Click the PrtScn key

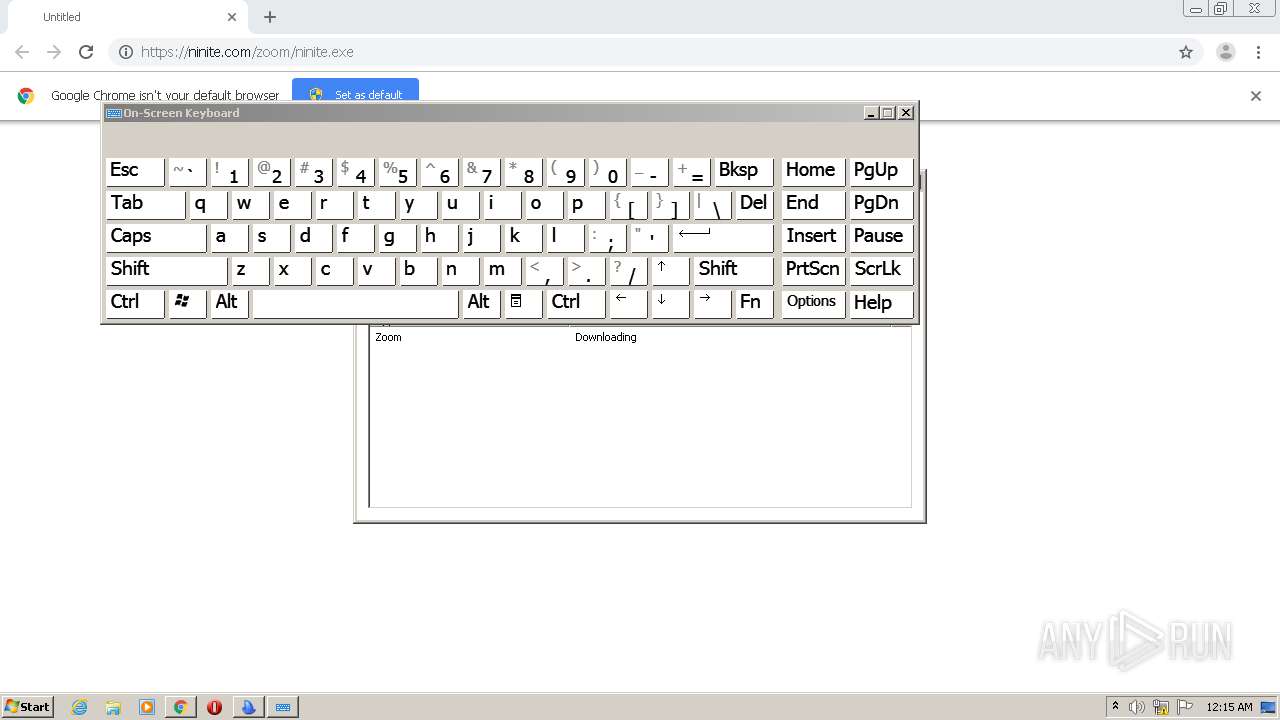click(813, 270)
